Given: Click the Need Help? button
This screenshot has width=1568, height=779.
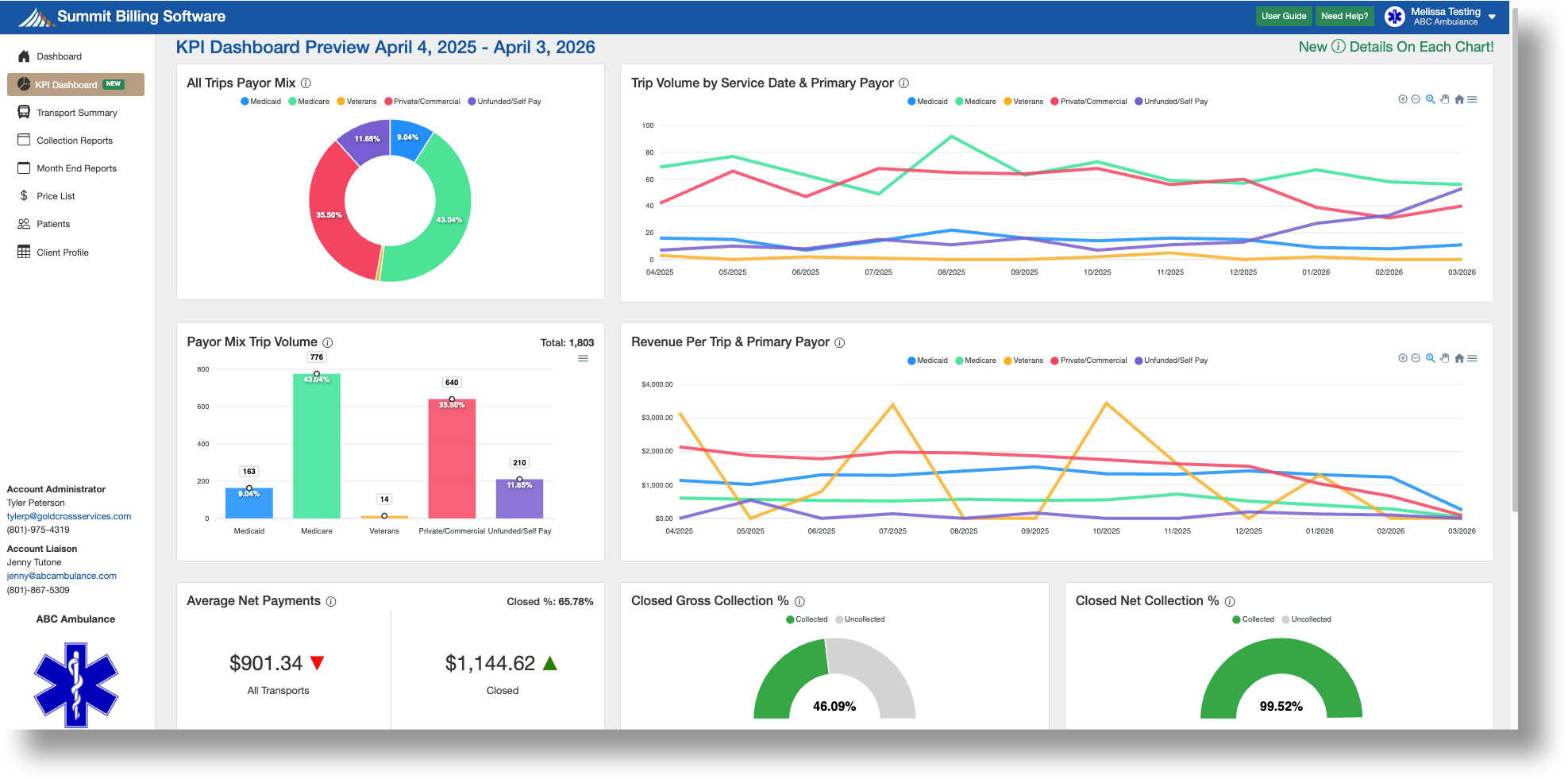Looking at the screenshot, I should [1344, 16].
